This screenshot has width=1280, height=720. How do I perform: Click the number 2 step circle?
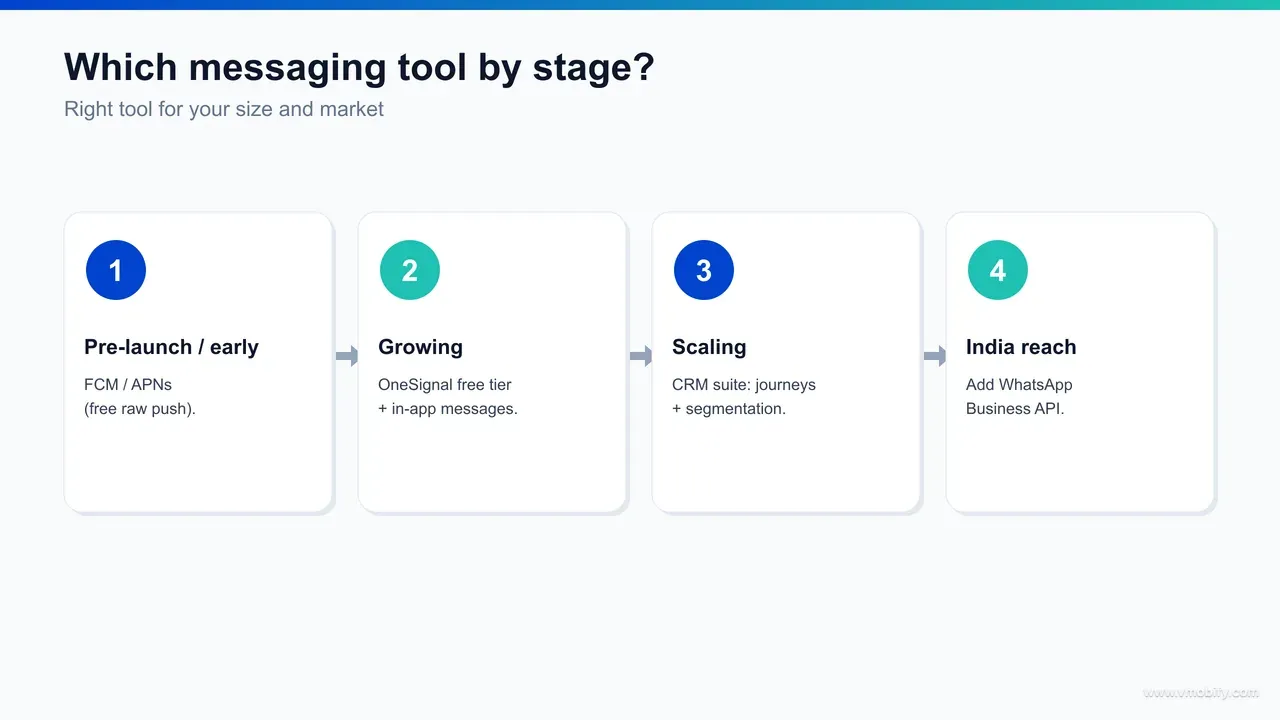click(x=410, y=270)
